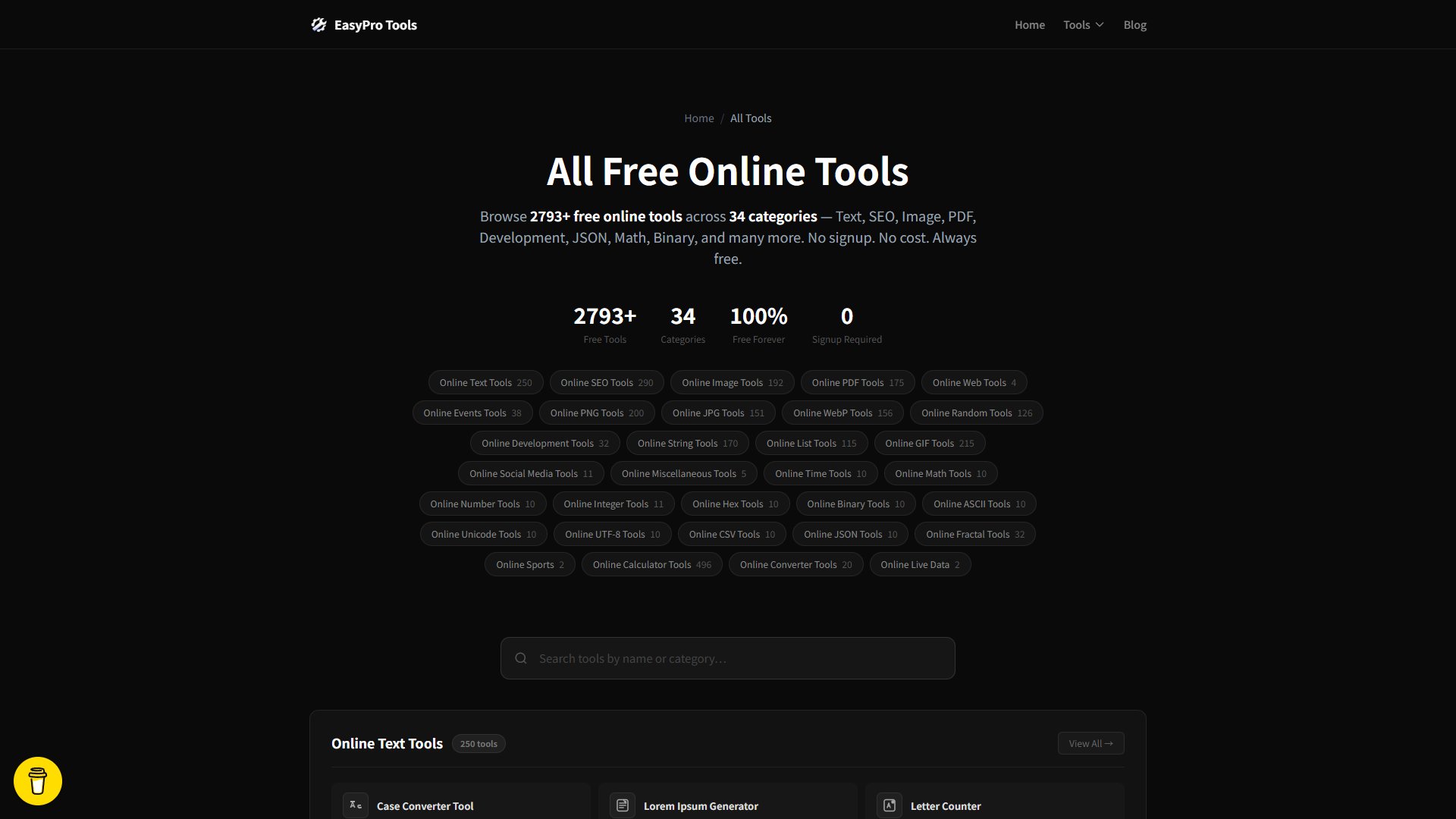Click the 100% Free Forever statistic
Viewport: 1456px width, 819px height.
coord(759,325)
